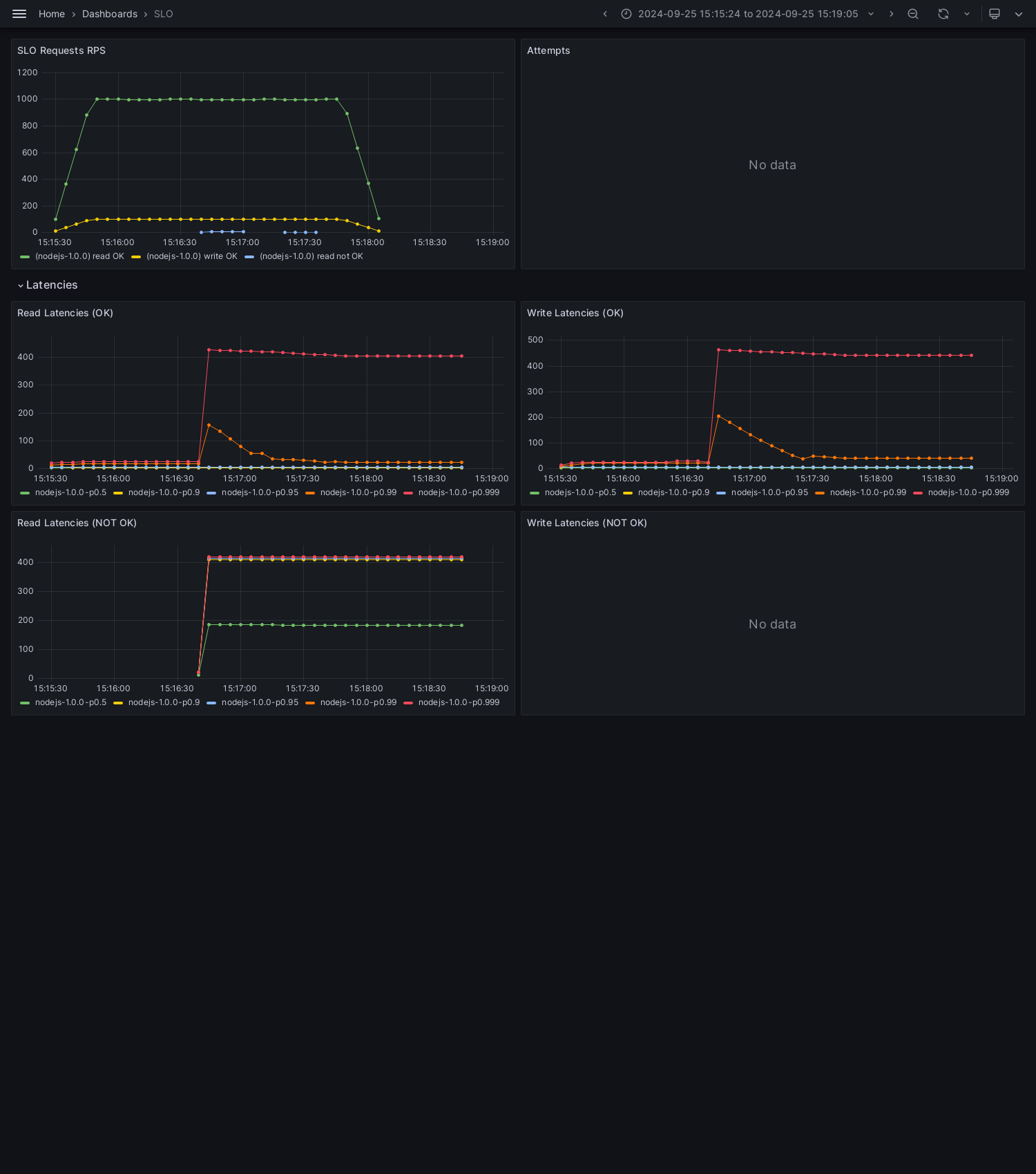Open Write Latencies (NOT OK) panel title

[587, 523]
